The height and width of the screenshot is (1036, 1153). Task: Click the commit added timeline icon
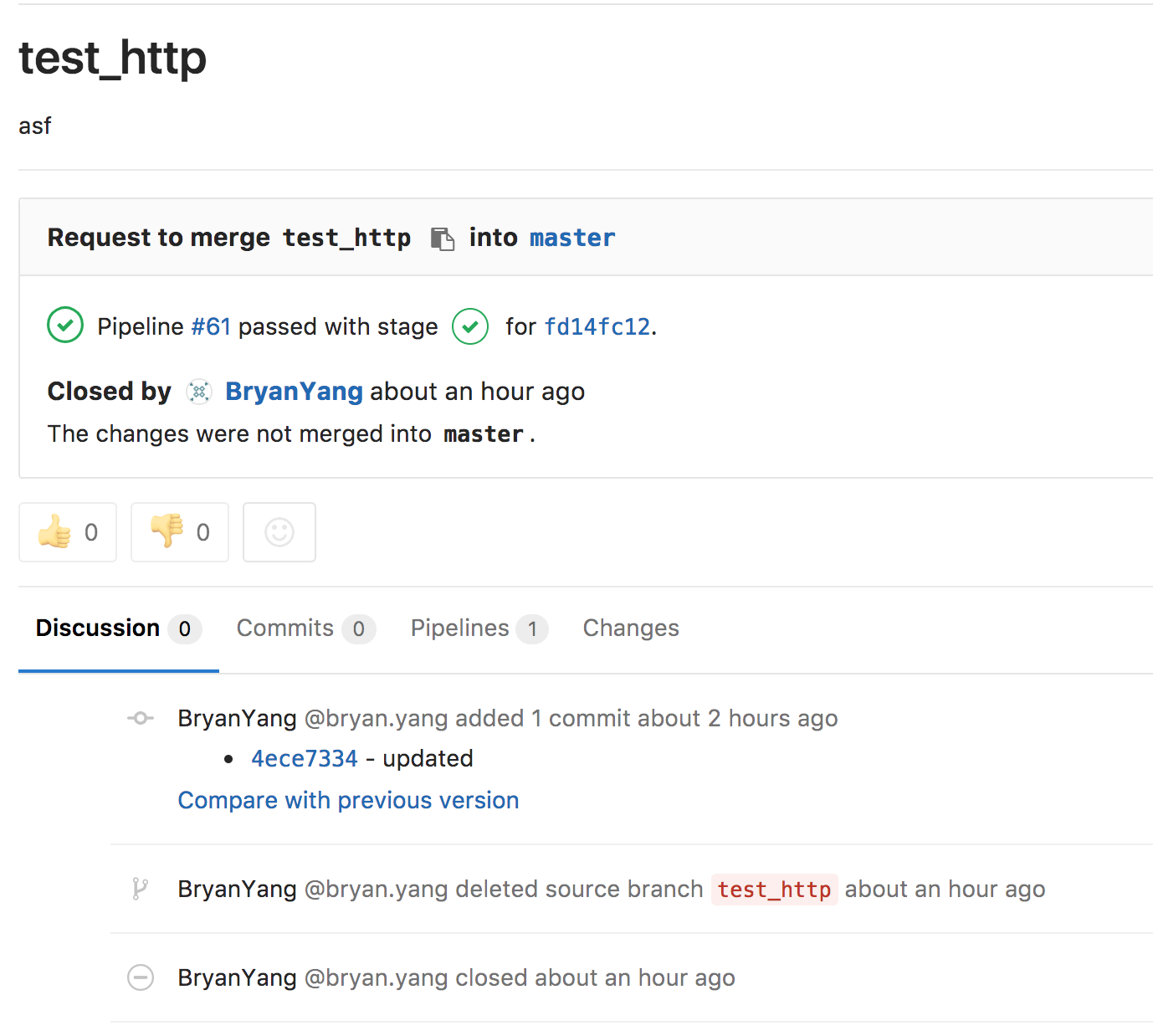pyautogui.click(x=141, y=718)
